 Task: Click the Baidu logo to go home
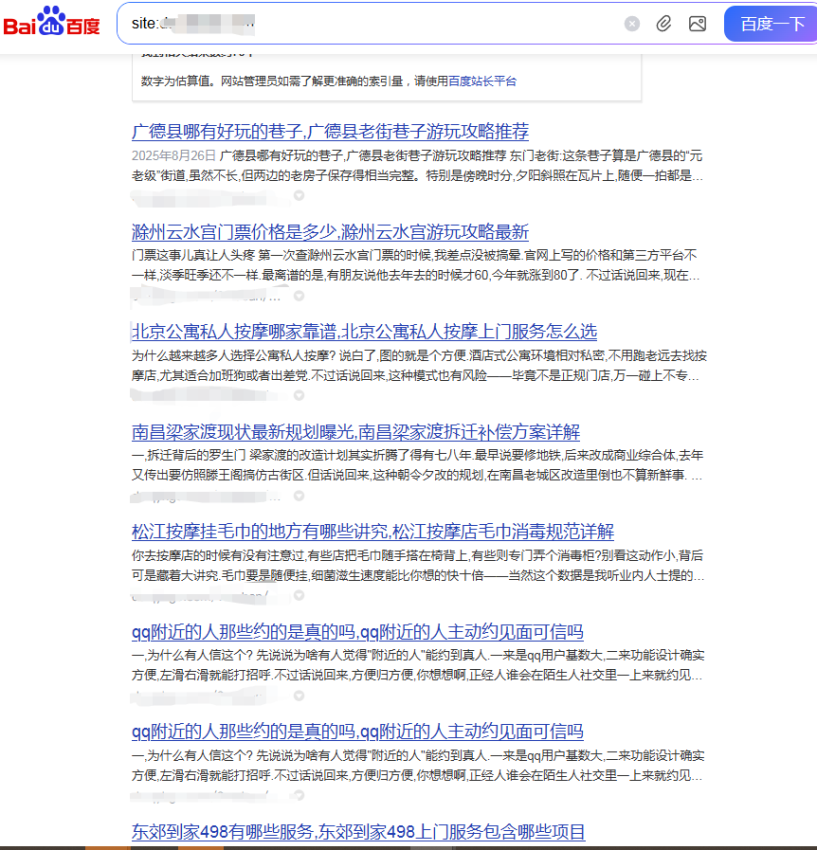(x=52, y=22)
